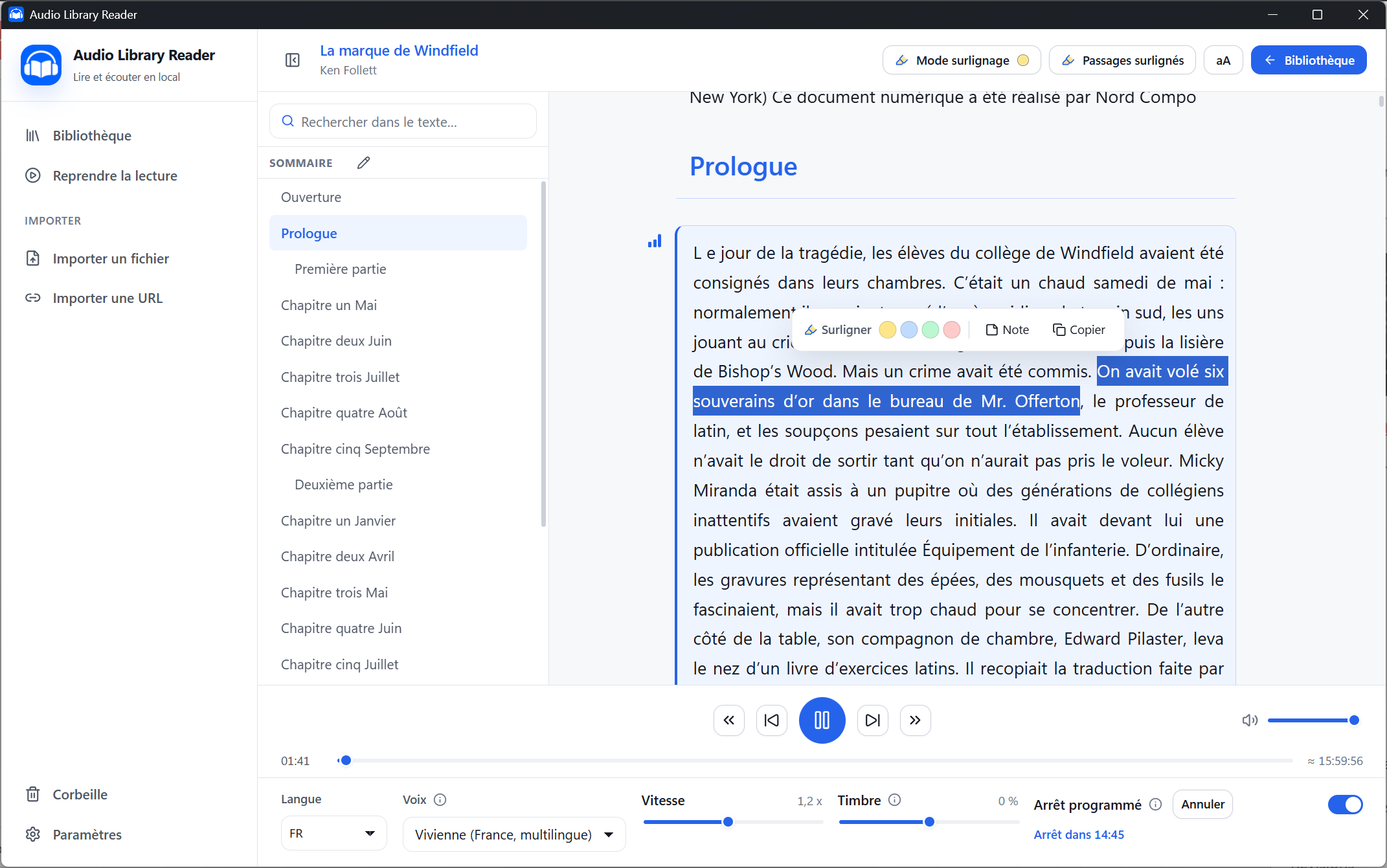This screenshot has width=1387, height=868.
Task: Click the book title La marque de Windfield
Action: point(399,50)
